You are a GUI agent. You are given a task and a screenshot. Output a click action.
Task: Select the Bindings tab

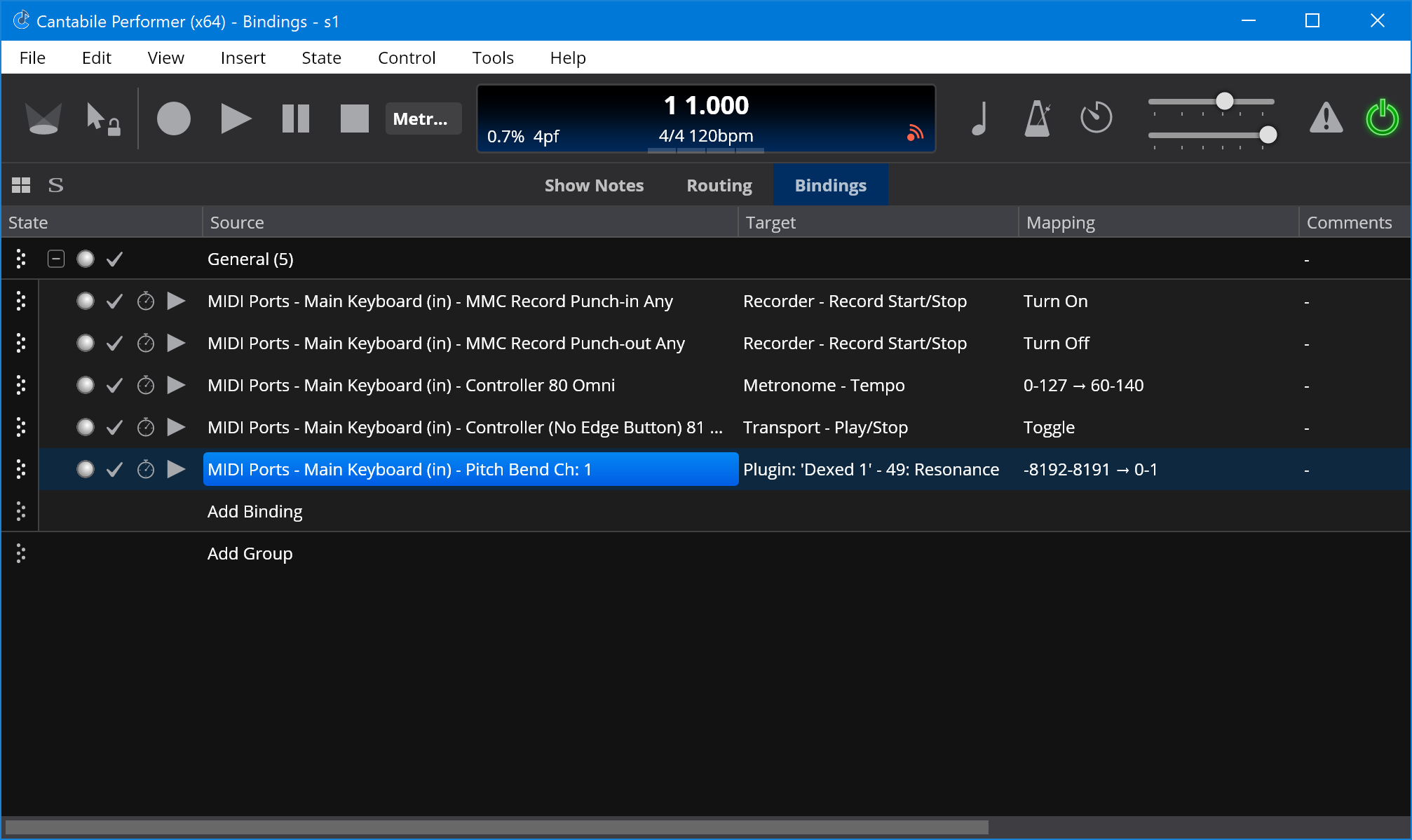point(831,185)
